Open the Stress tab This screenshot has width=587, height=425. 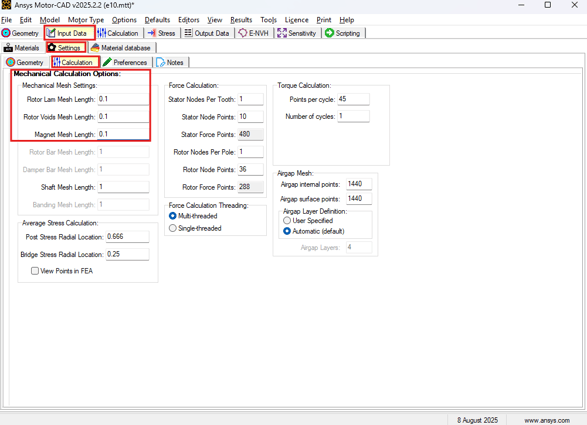[x=162, y=33]
